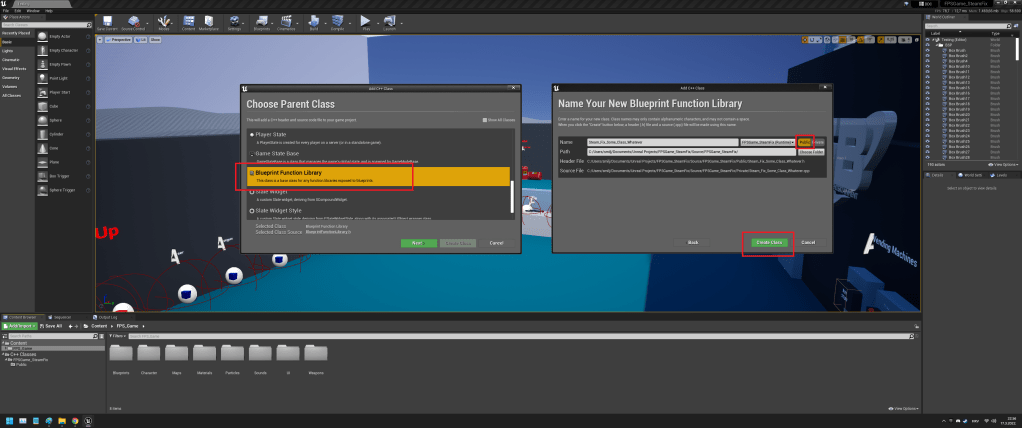1022x428 pixels.
Task: Click the Save Current toolbar icon
Action: click(x=107, y=21)
